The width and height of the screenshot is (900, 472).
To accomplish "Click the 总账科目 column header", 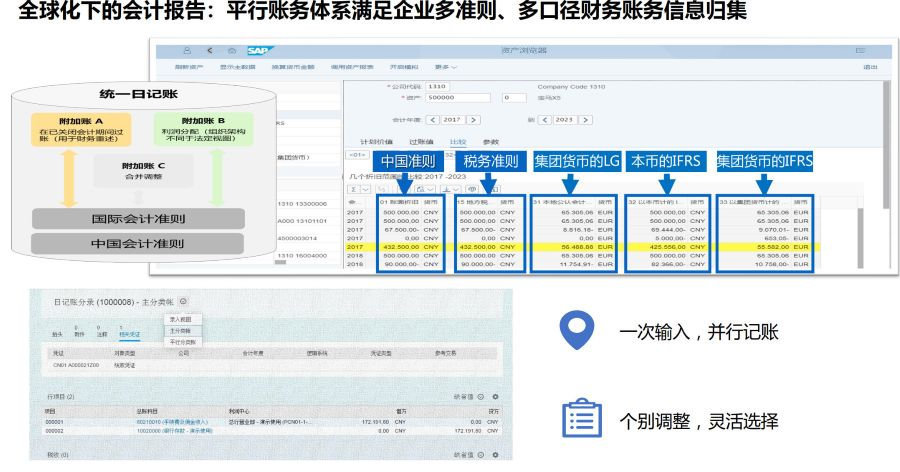I will click(147, 411).
